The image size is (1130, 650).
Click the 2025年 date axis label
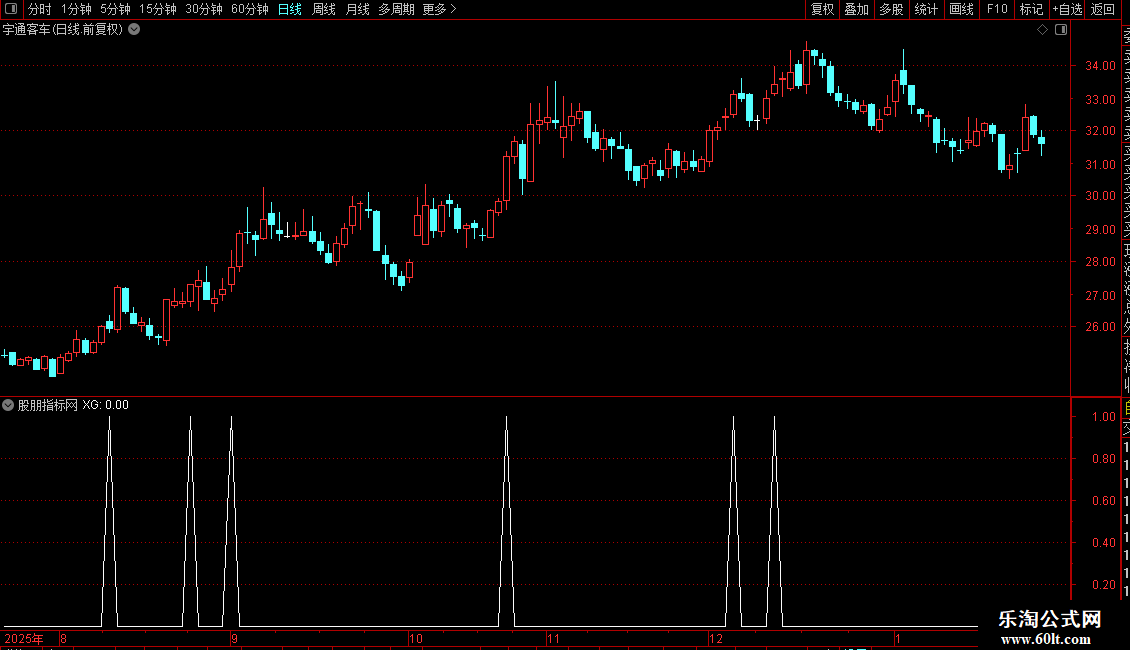click(24, 638)
